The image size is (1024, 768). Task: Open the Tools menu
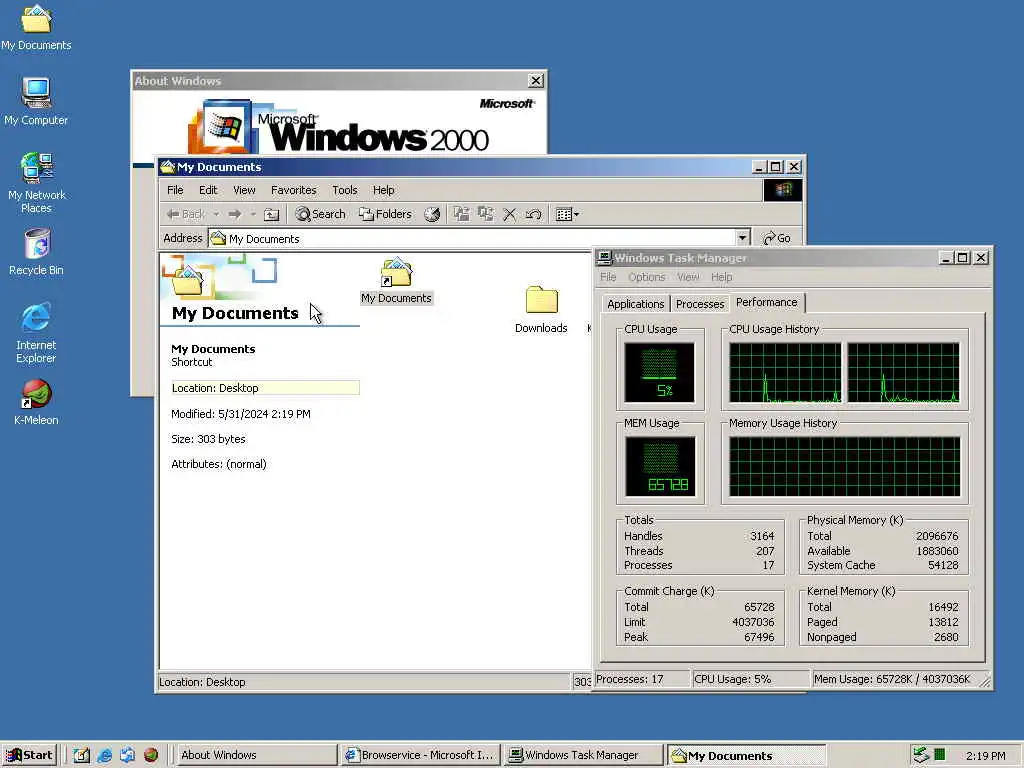coord(345,190)
